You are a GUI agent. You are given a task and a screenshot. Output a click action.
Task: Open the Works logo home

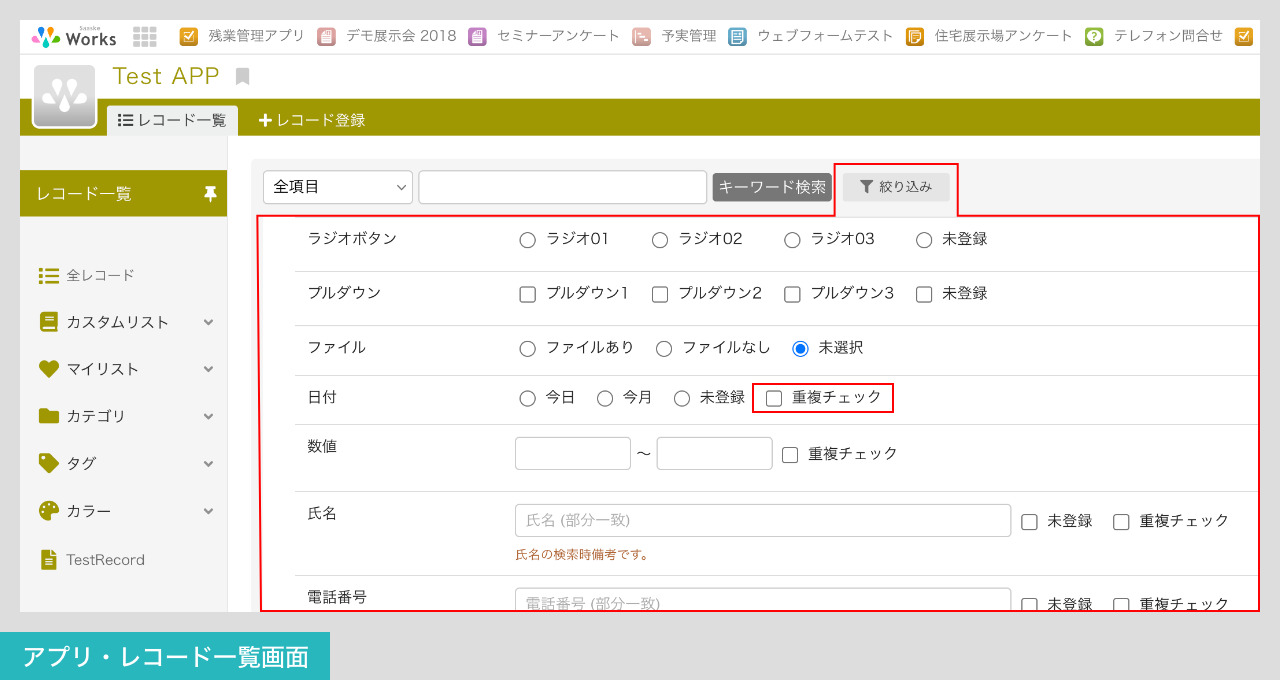click(x=74, y=37)
